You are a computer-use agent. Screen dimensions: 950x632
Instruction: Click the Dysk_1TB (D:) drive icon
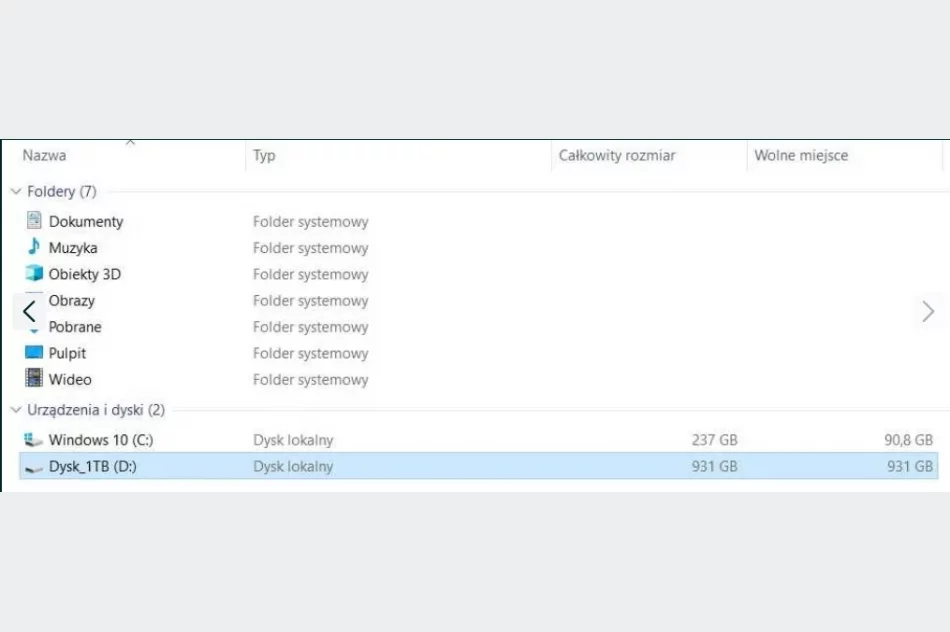(34, 467)
